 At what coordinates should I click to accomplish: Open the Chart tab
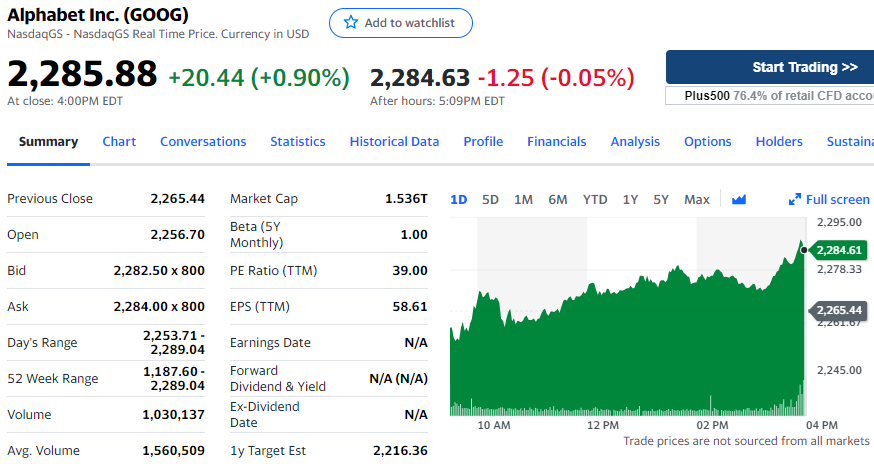(x=119, y=142)
